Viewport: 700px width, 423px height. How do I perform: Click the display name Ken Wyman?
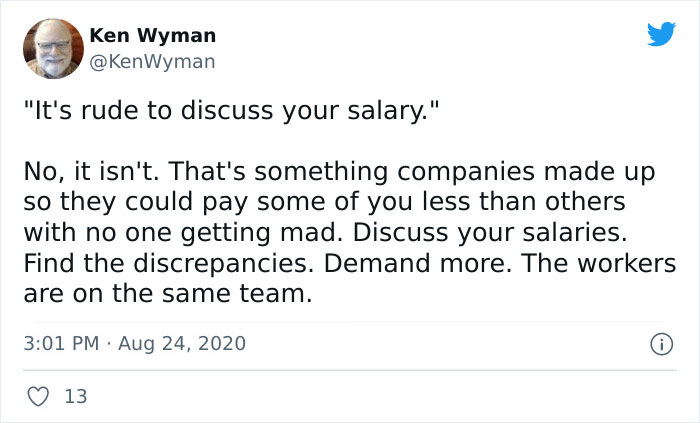152,36
